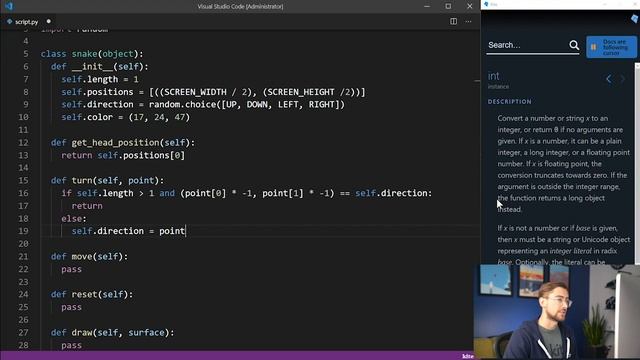Click the 'If x is not a number' paragraph
The image size is (640, 360).
pyautogui.click(x=563, y=245)
